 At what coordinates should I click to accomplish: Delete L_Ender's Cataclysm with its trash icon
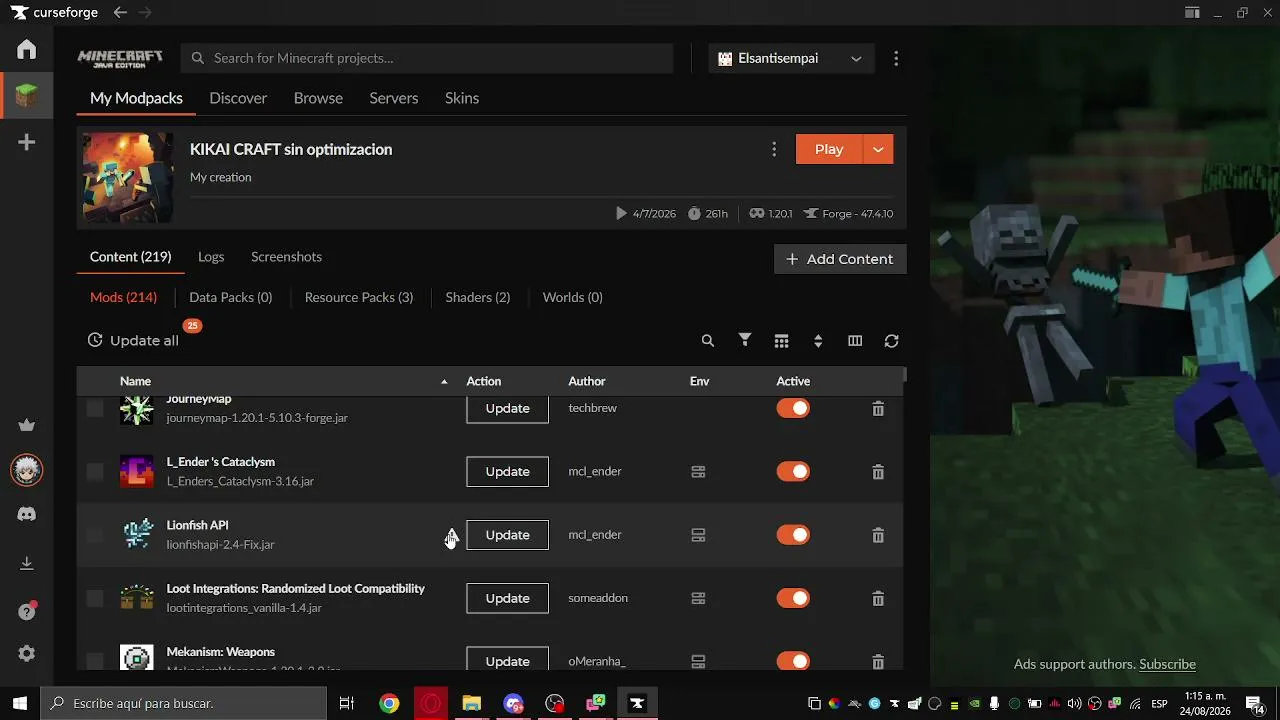[x=878, y=472]
